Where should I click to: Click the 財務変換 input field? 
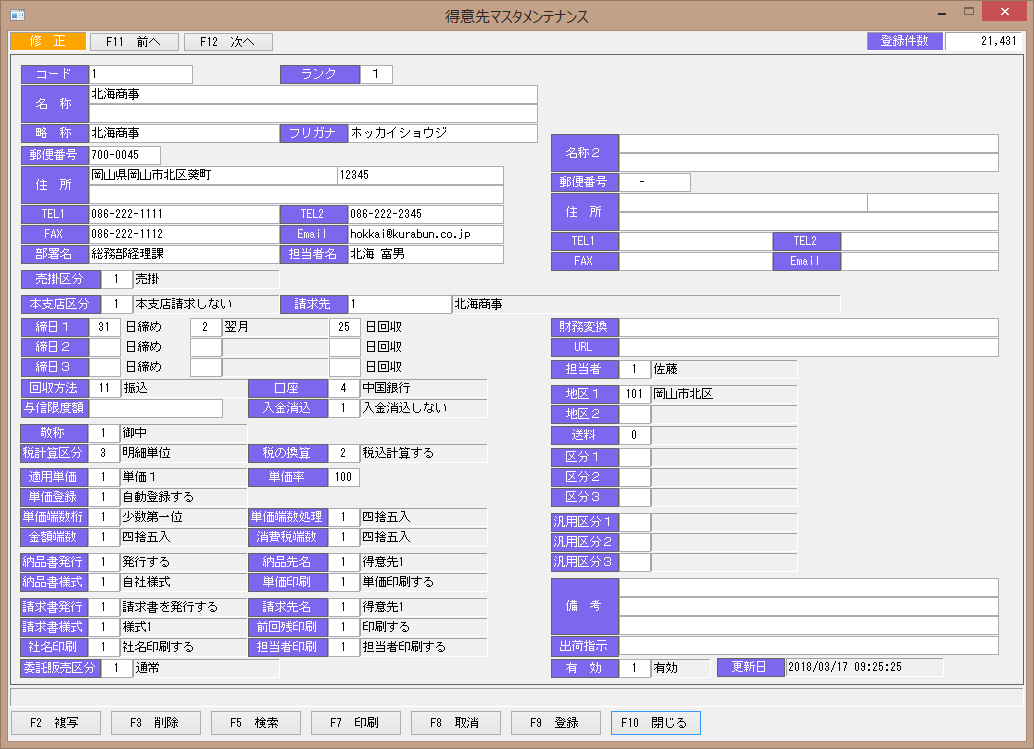coord(808,327)
